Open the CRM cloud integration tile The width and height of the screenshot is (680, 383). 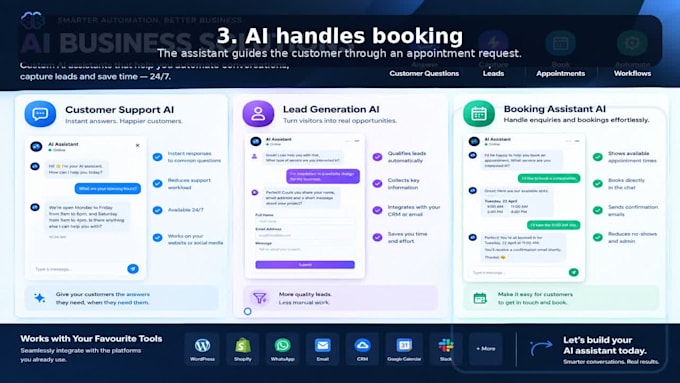point(362,349)
